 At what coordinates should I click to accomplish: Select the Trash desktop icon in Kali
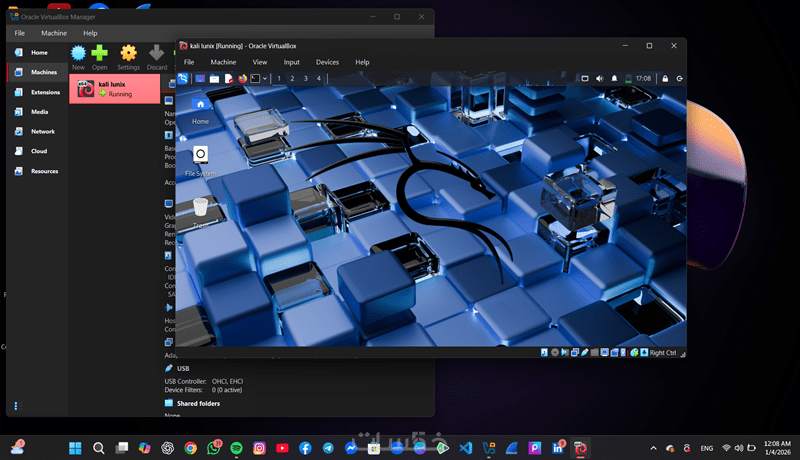(201, 213)
